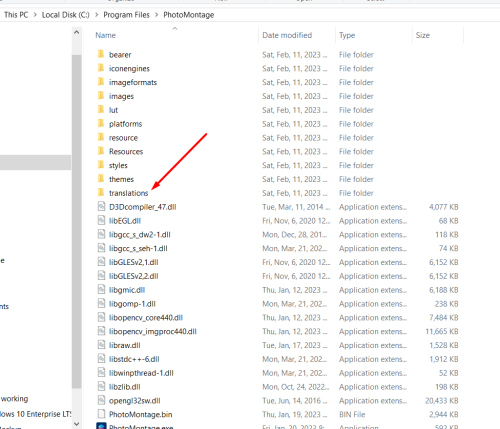Select the libraw.dll file icon
Image resolution: width=500 pixels, height=429 pixels.
(x=101, y=345)
